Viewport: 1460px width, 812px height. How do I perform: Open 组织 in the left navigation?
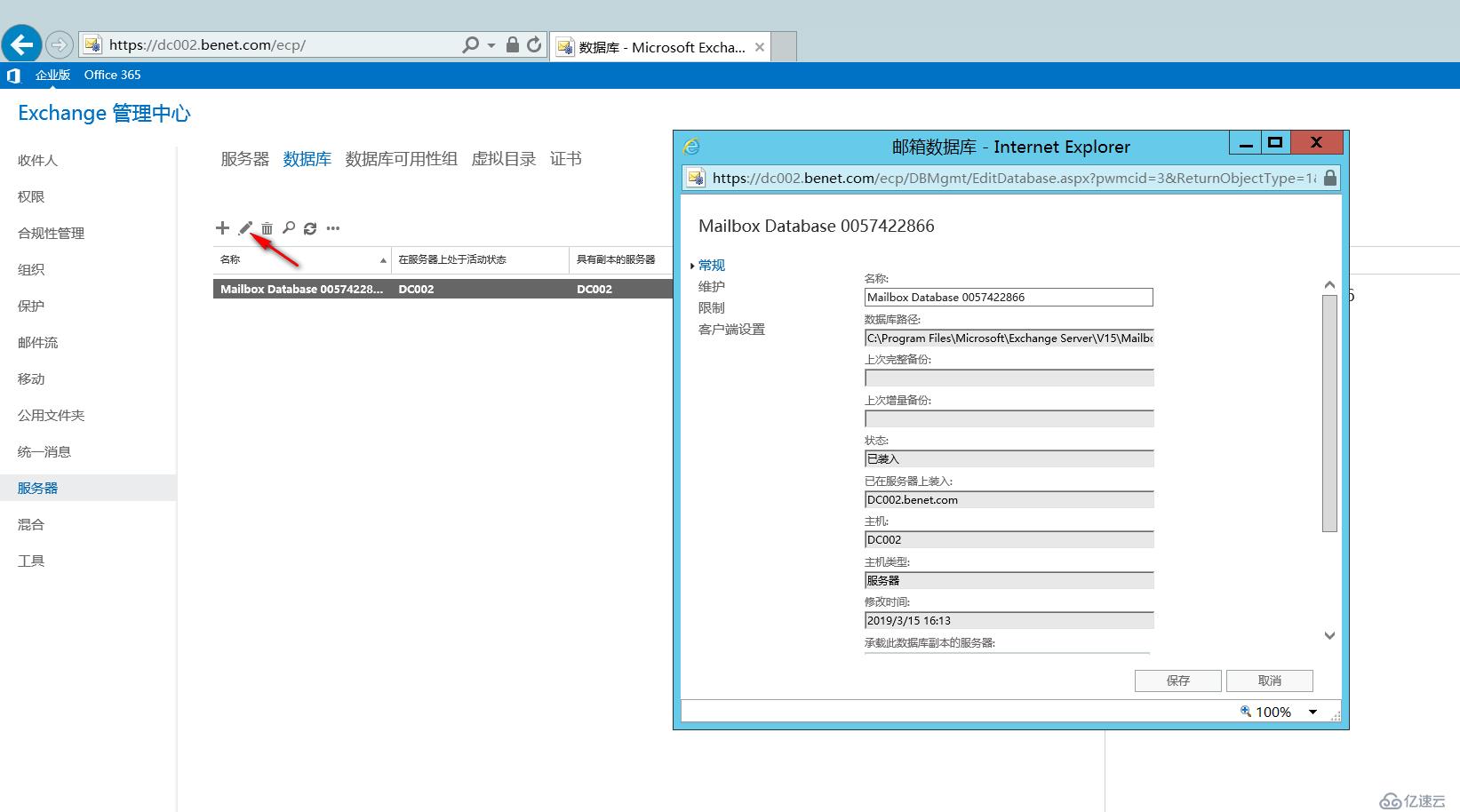click(31, 269)
